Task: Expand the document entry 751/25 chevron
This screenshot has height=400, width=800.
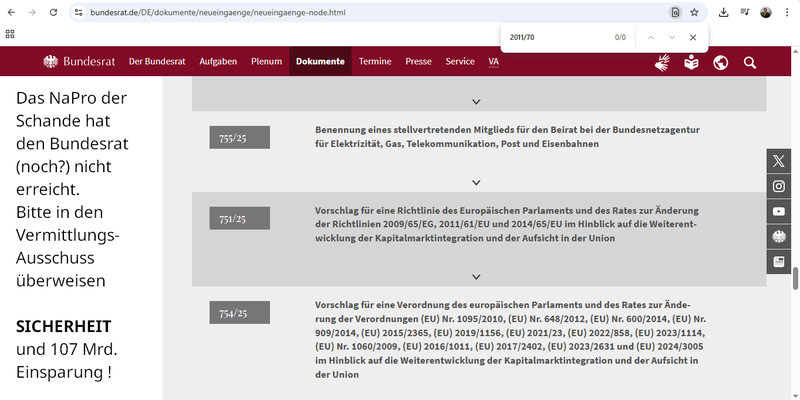Action: (476, 277)
